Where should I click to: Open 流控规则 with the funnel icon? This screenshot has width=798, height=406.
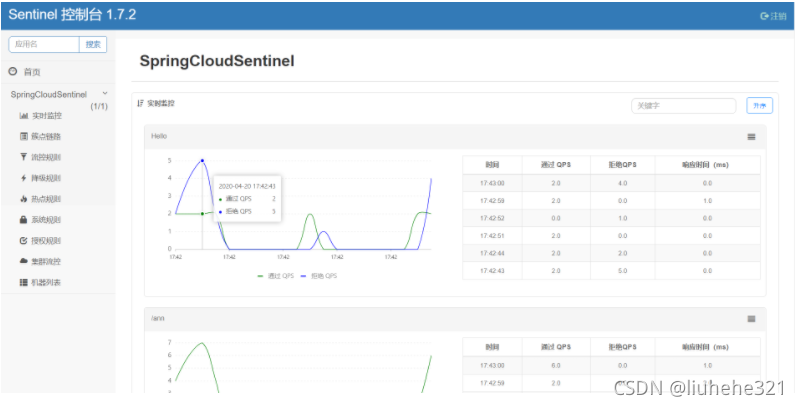pyautogui.click(x=23, y=157)
